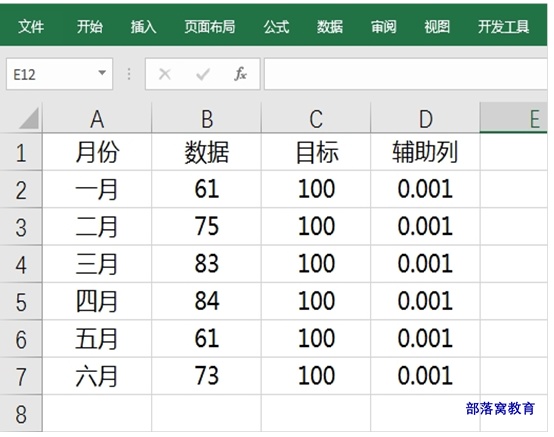Viewport: 554px width, 437px height.
Task: Go to the 数据 ribbon tab
Action: coord(330,26)
